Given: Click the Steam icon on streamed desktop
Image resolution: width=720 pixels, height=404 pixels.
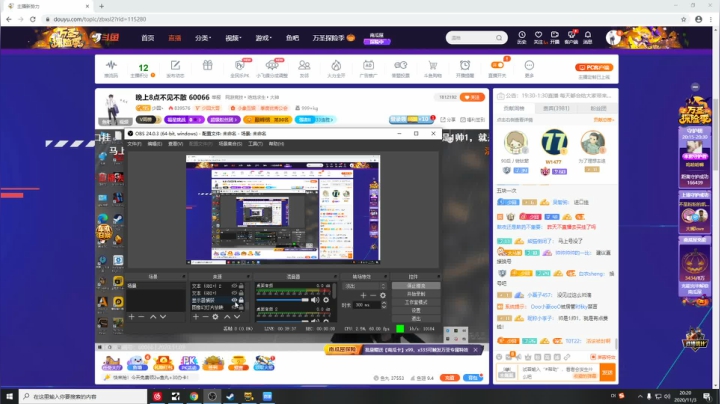Looking at the screenshot, I should pyautogui.click(x=118, y=219).
